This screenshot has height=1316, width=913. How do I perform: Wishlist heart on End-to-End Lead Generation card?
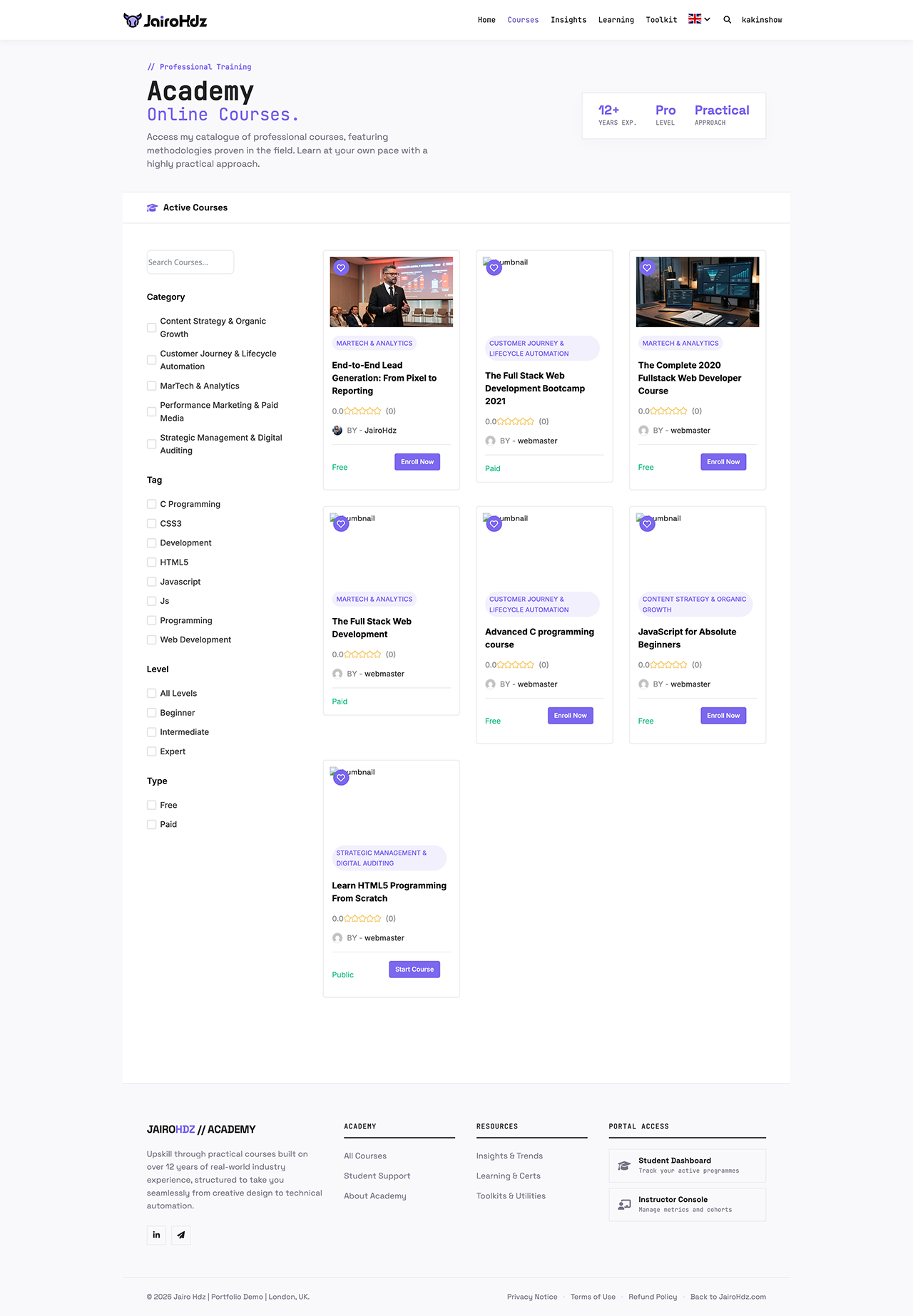point(341,268)
